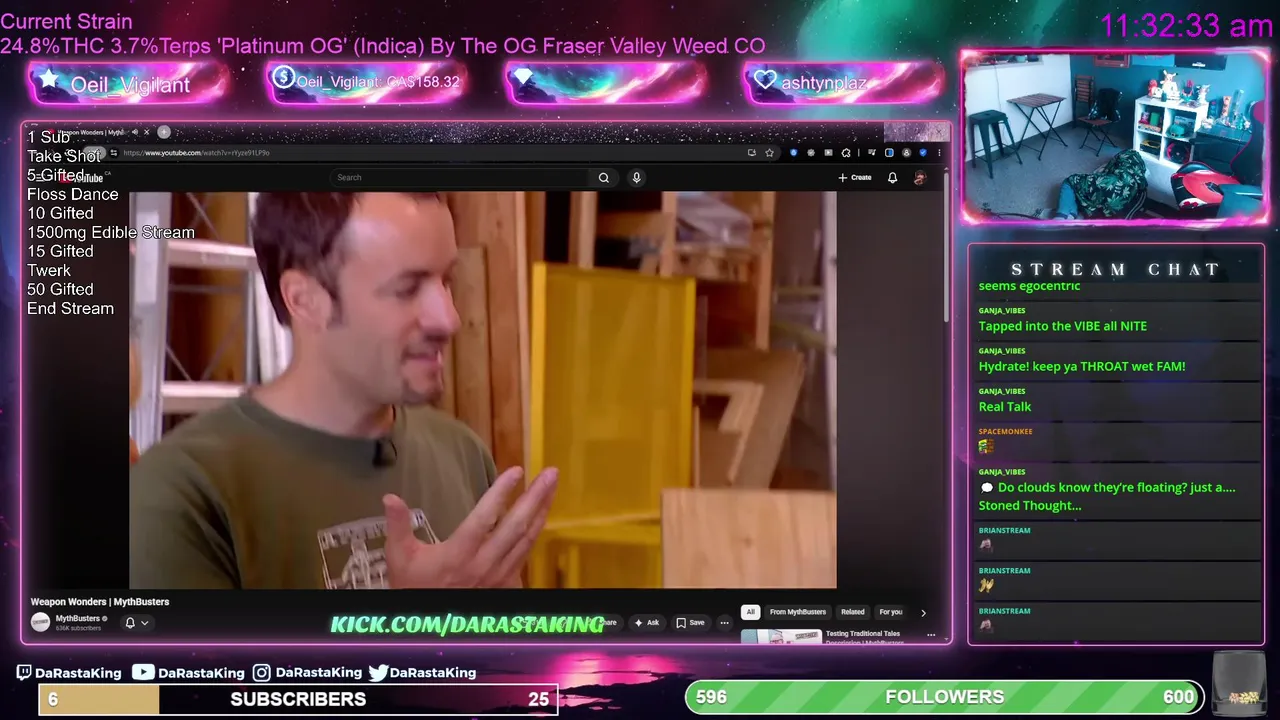The image size is (1280, 720).
Task: Click the SPACEMONKEE chat username
Action: pyautogui.click(x=1005, y=432)
